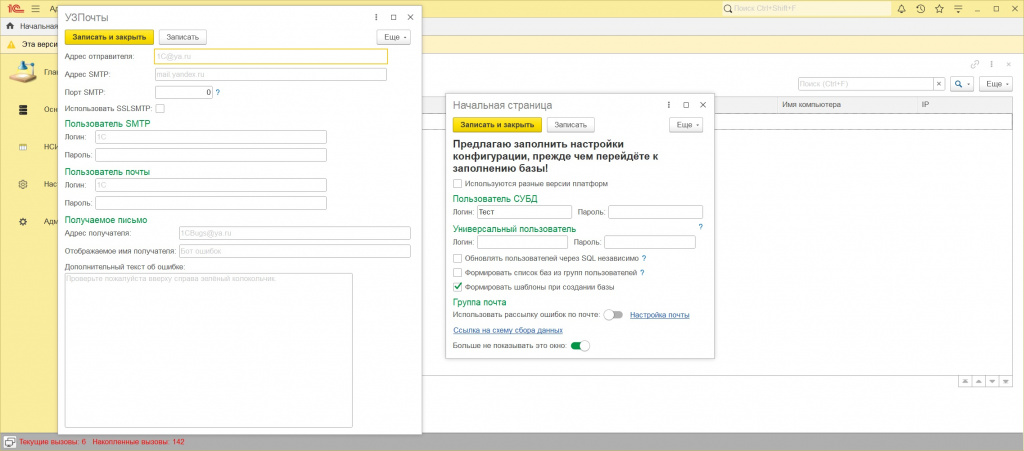Focus Пароль field under Пользователь SMTP

pos(211,155)
